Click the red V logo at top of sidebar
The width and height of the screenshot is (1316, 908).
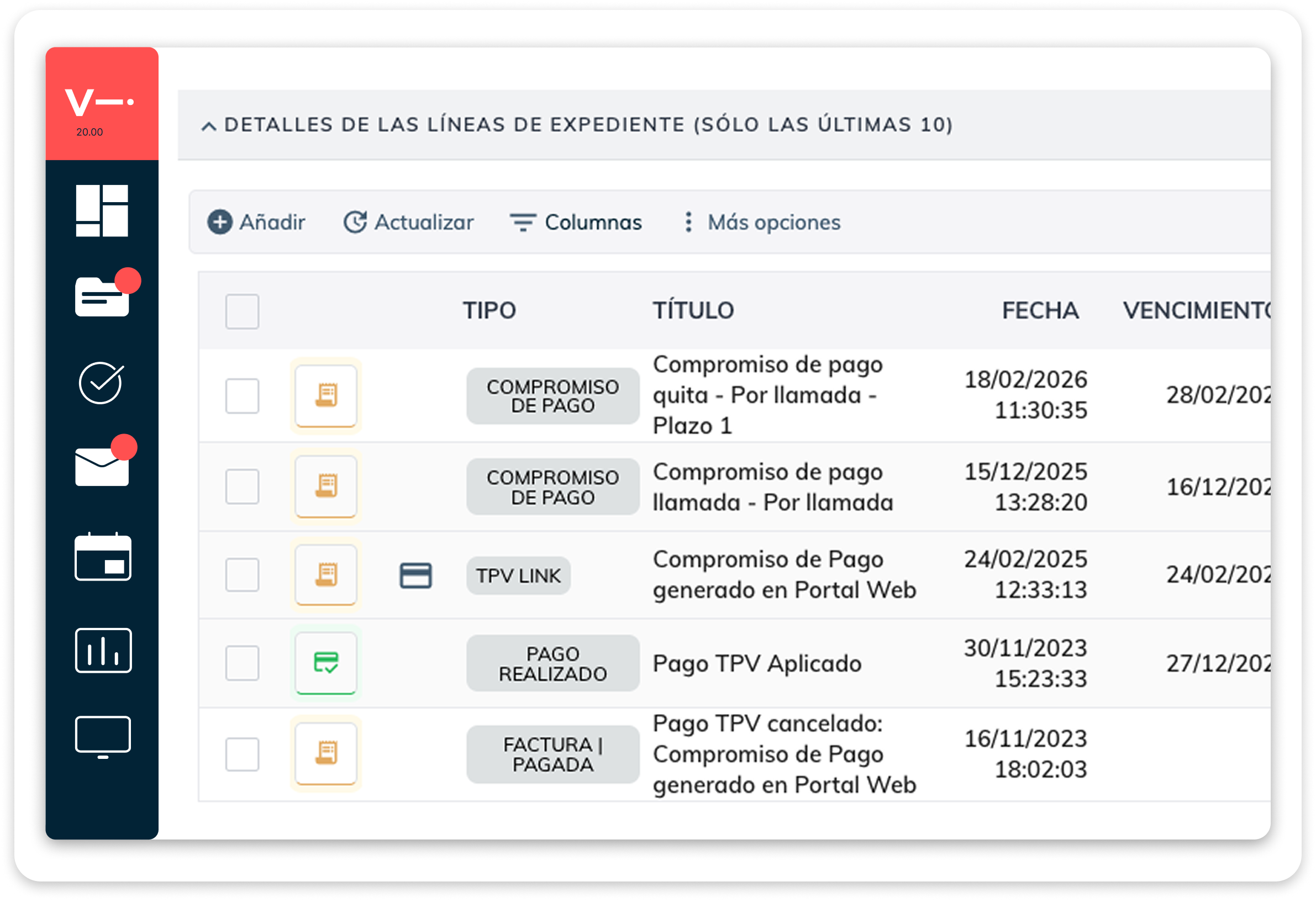99,103
